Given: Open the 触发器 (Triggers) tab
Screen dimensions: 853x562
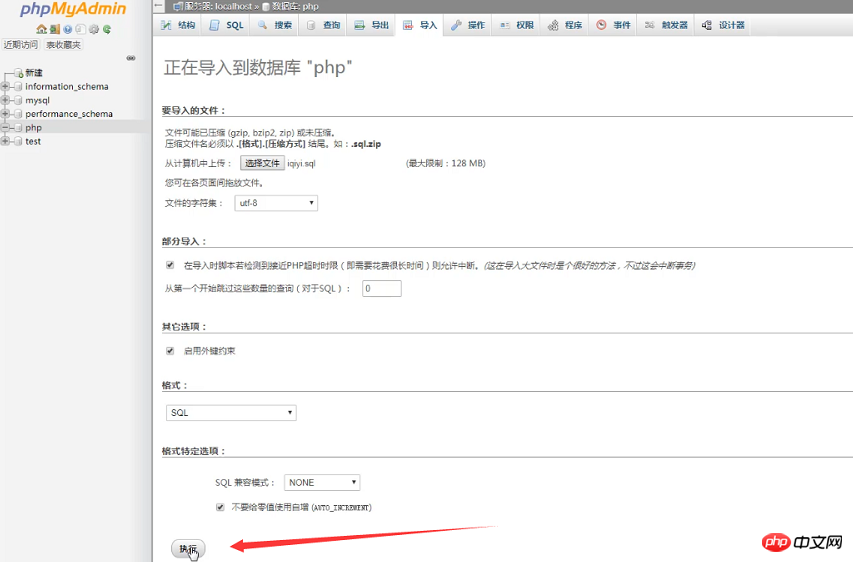Looking at the screenshot, I should (x=666, y=25).
